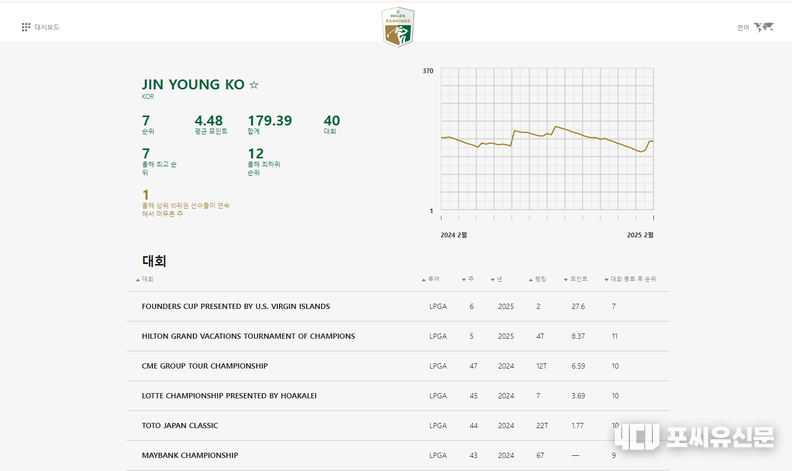792x471 pixels.
Task: Click week 45 in Lotte Championship row
Action: [473, 396]
